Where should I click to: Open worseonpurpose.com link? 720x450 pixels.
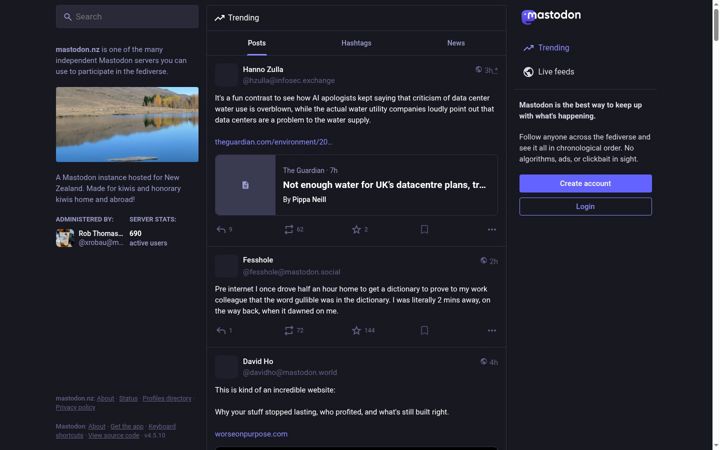(251, 434)
